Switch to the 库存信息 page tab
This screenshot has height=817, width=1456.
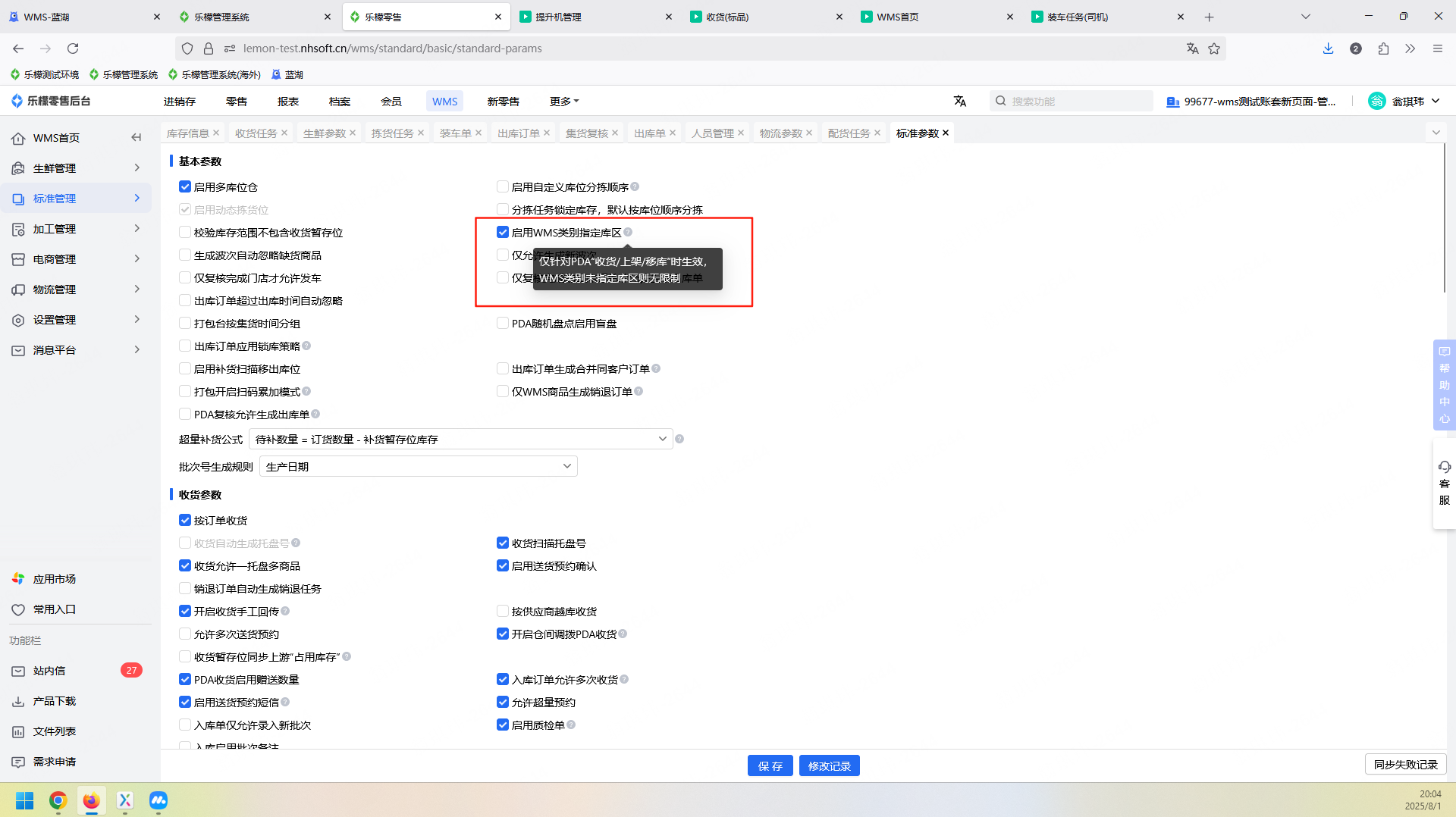187,133
